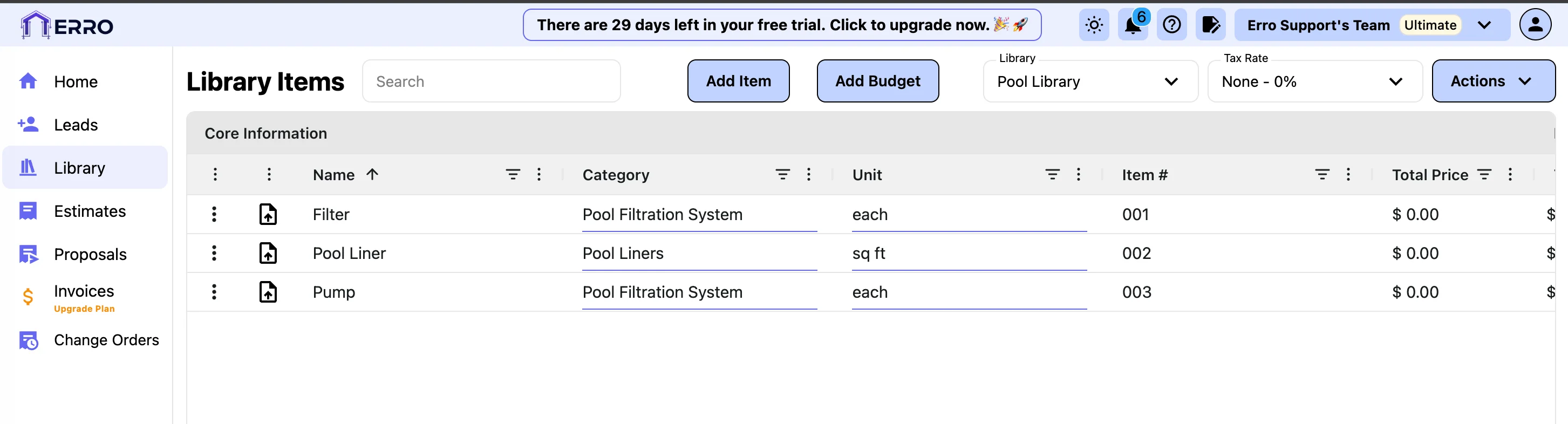Click the help question mark icon

coord(1171,25)
